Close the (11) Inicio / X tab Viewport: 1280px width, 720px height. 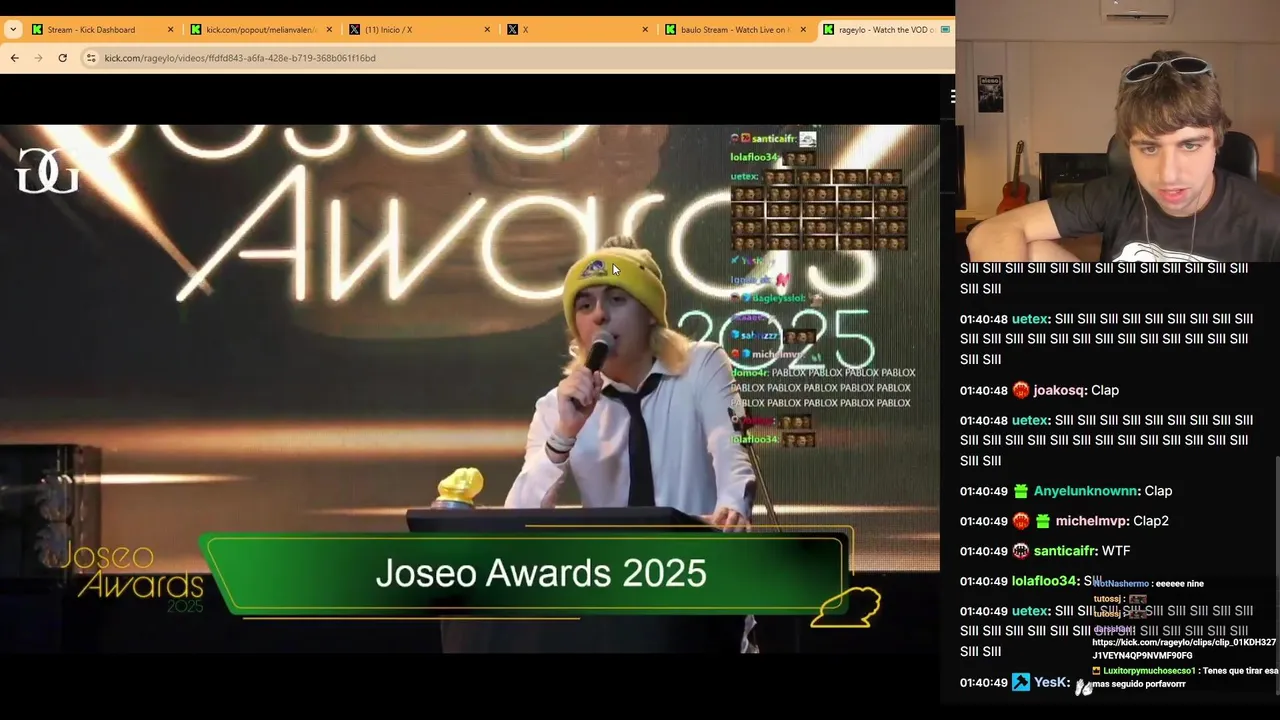click(487, 29)
